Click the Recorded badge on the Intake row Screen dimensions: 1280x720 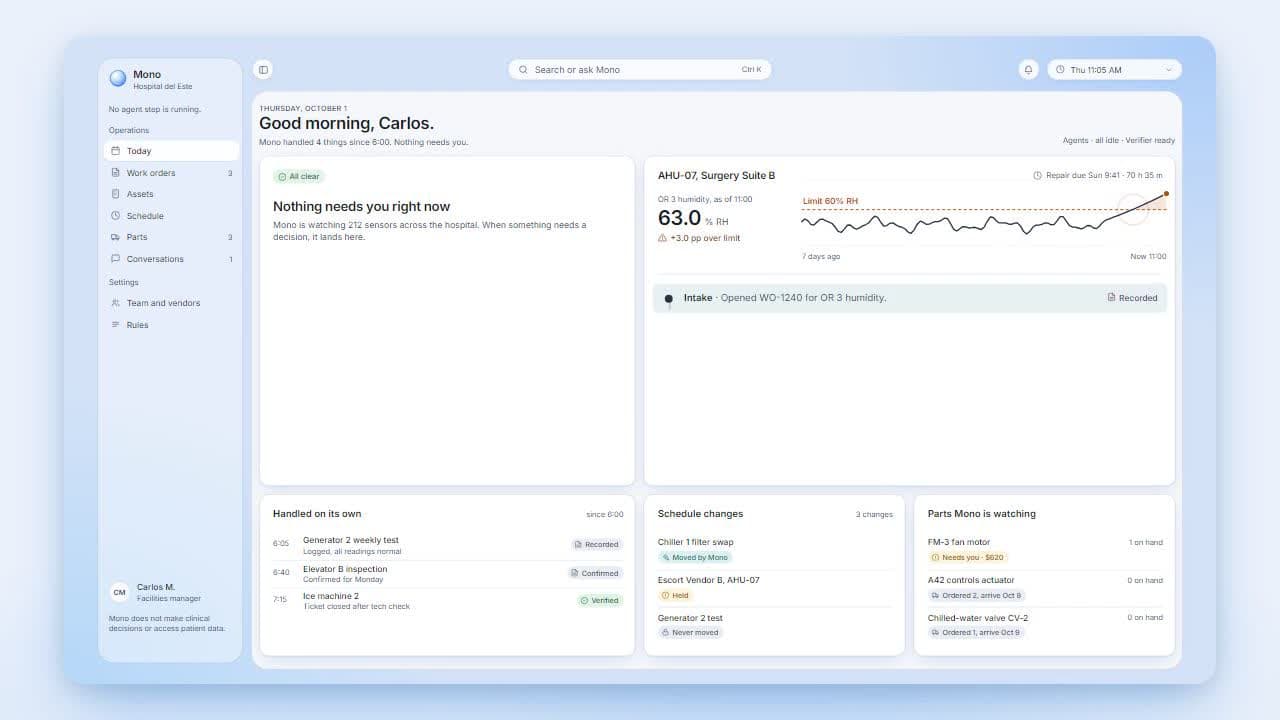click(1132, 298)
